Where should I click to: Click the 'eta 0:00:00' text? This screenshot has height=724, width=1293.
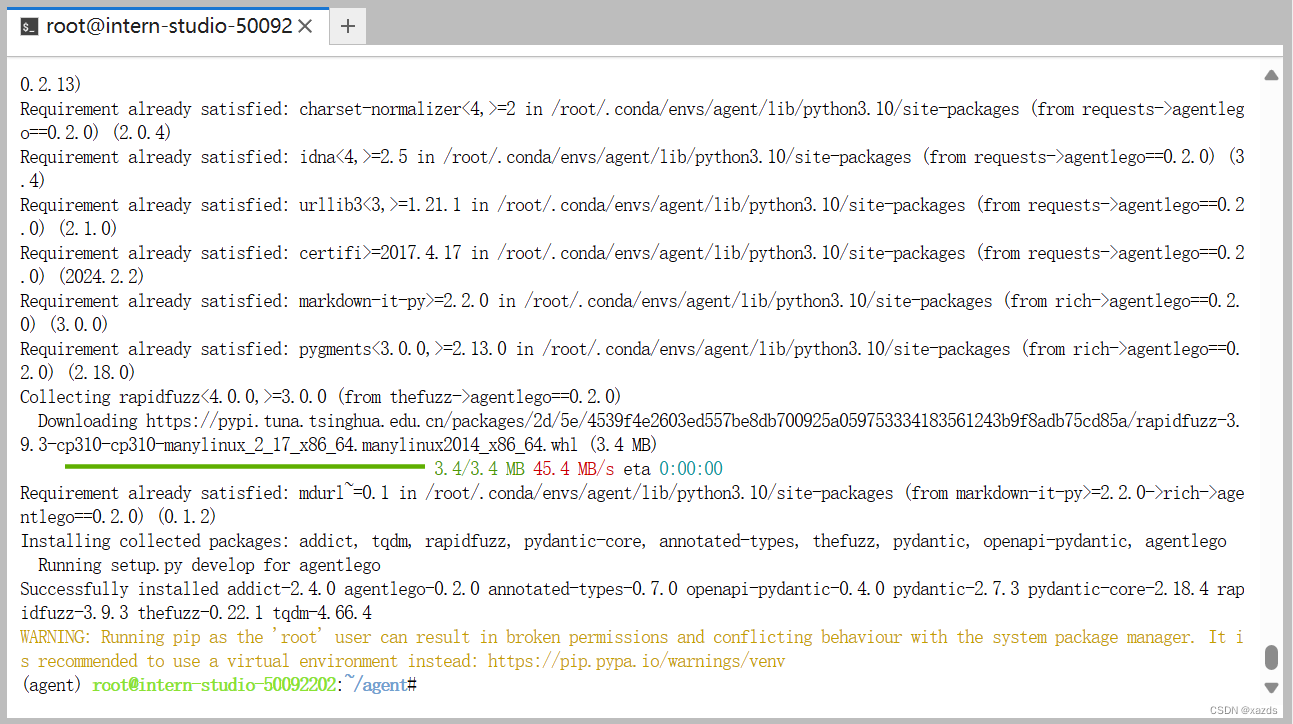(x=673, y=469)
